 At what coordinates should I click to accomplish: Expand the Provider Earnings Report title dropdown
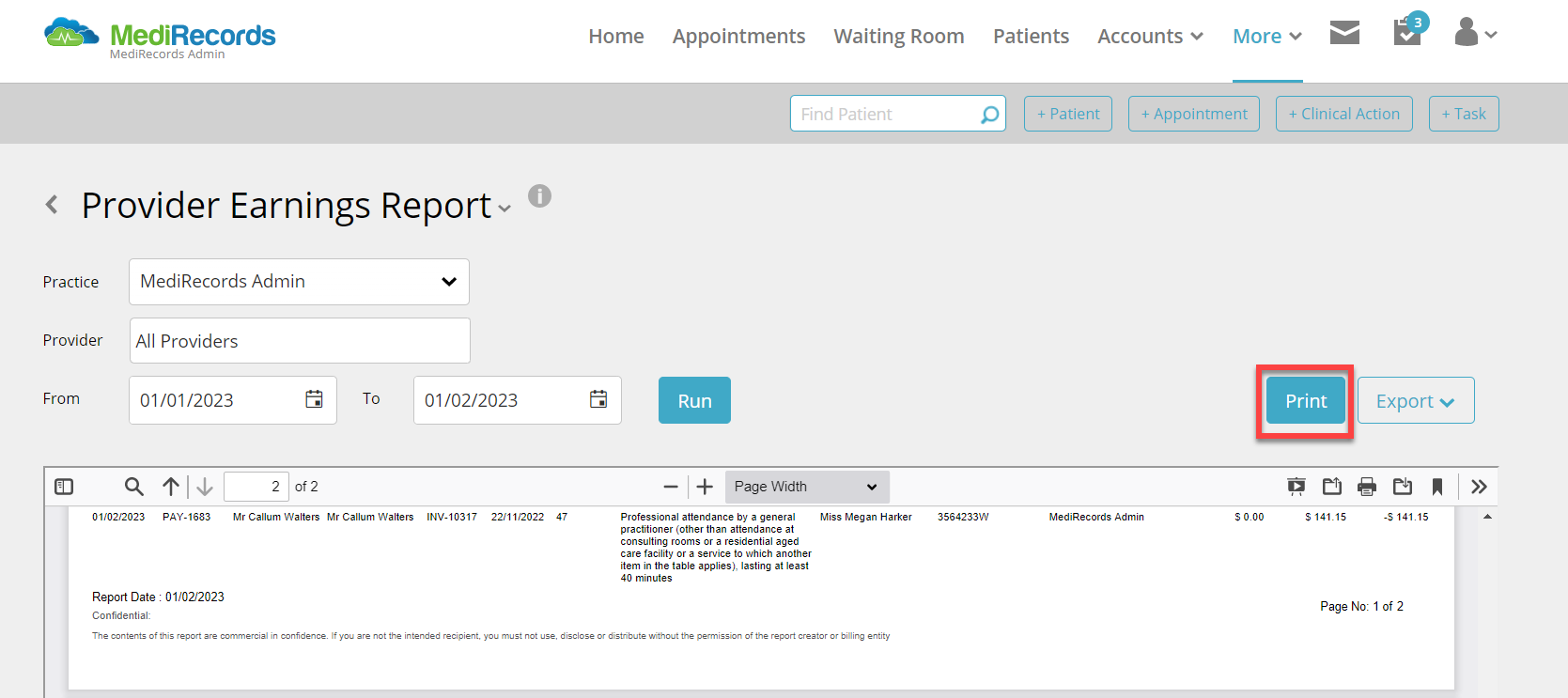[x=505, y=209]
